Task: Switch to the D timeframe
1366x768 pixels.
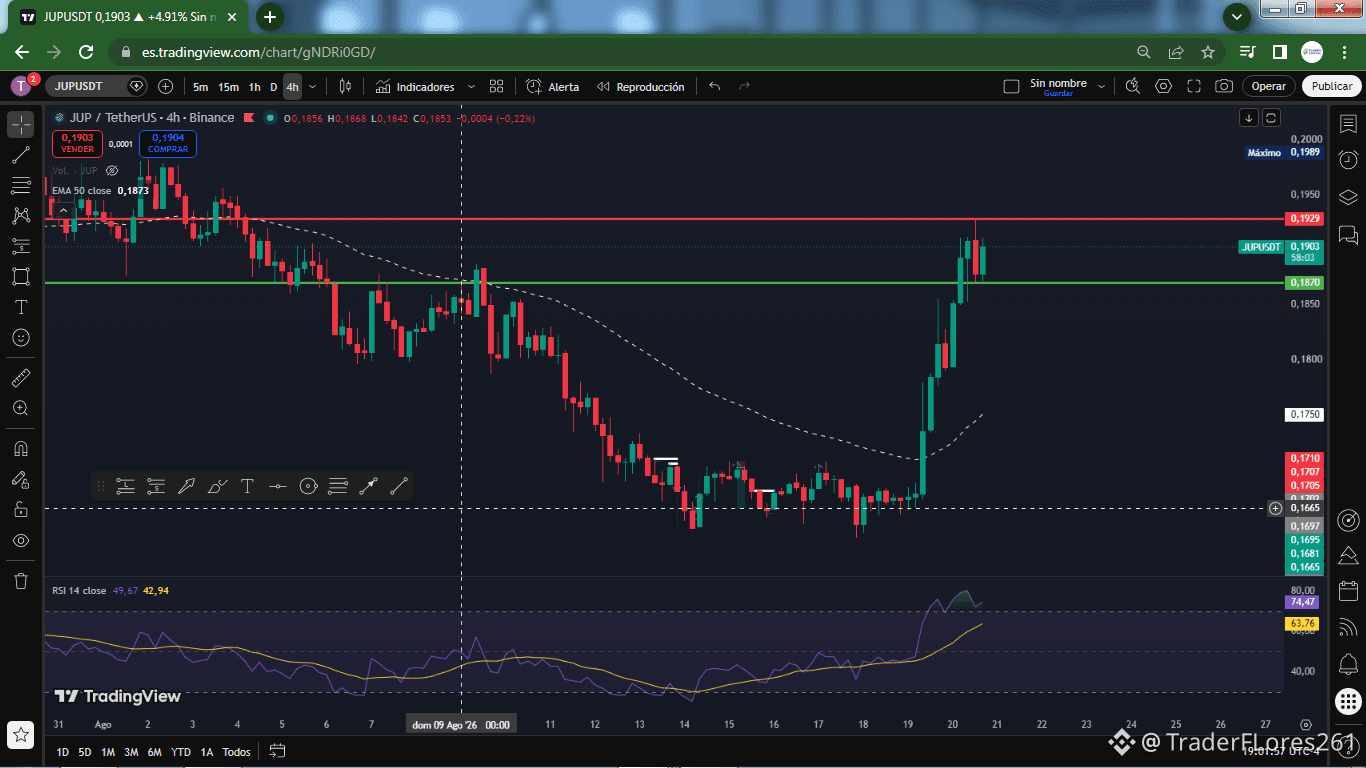Action: tap(273, 87)
